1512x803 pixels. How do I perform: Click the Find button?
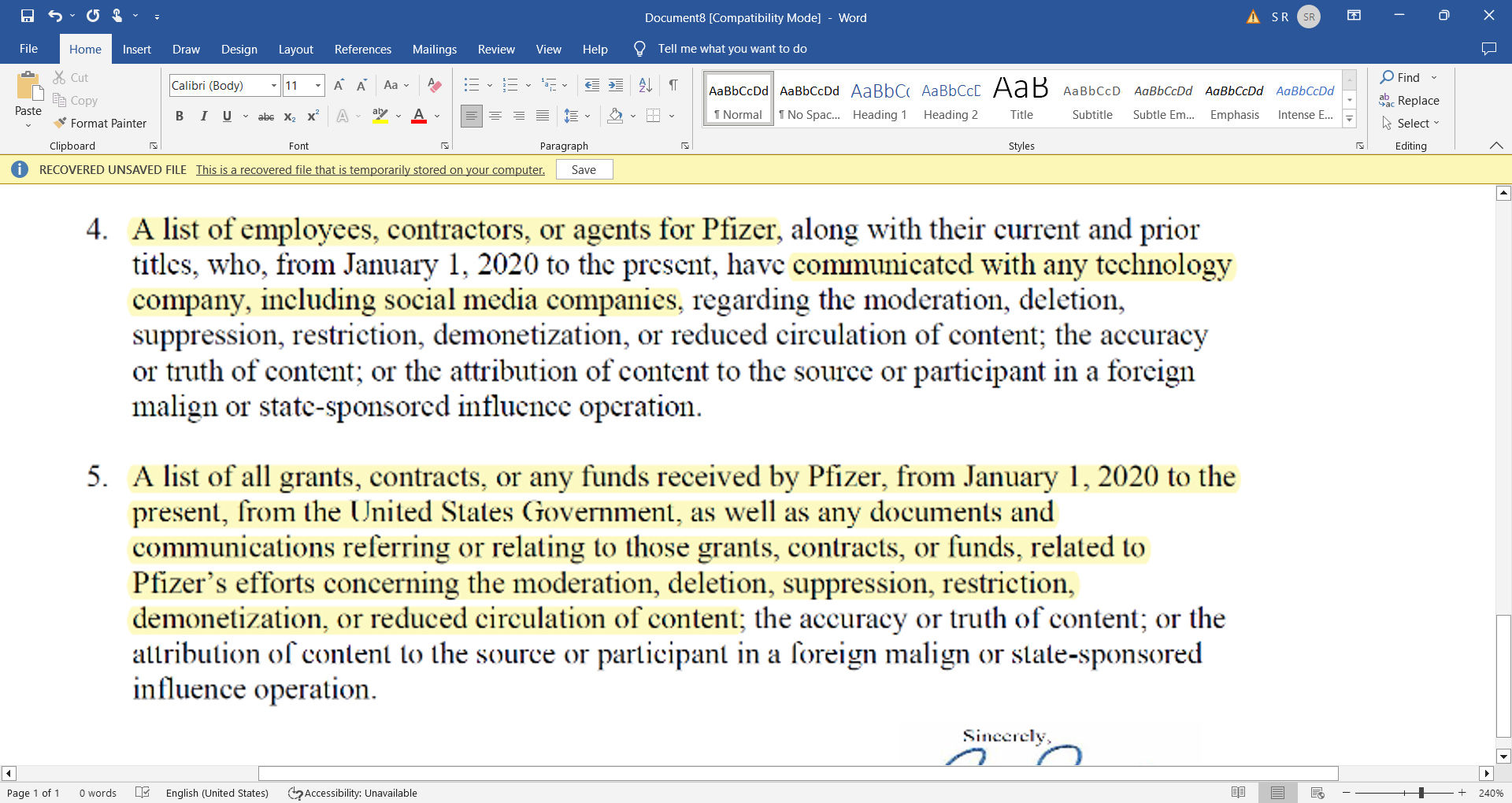[1400, 77]
